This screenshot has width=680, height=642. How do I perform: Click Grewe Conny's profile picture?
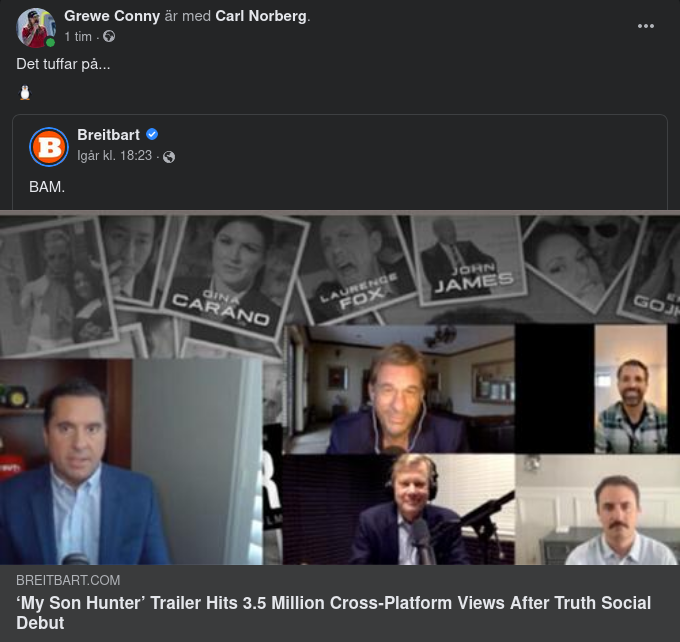tap(36, 28)
